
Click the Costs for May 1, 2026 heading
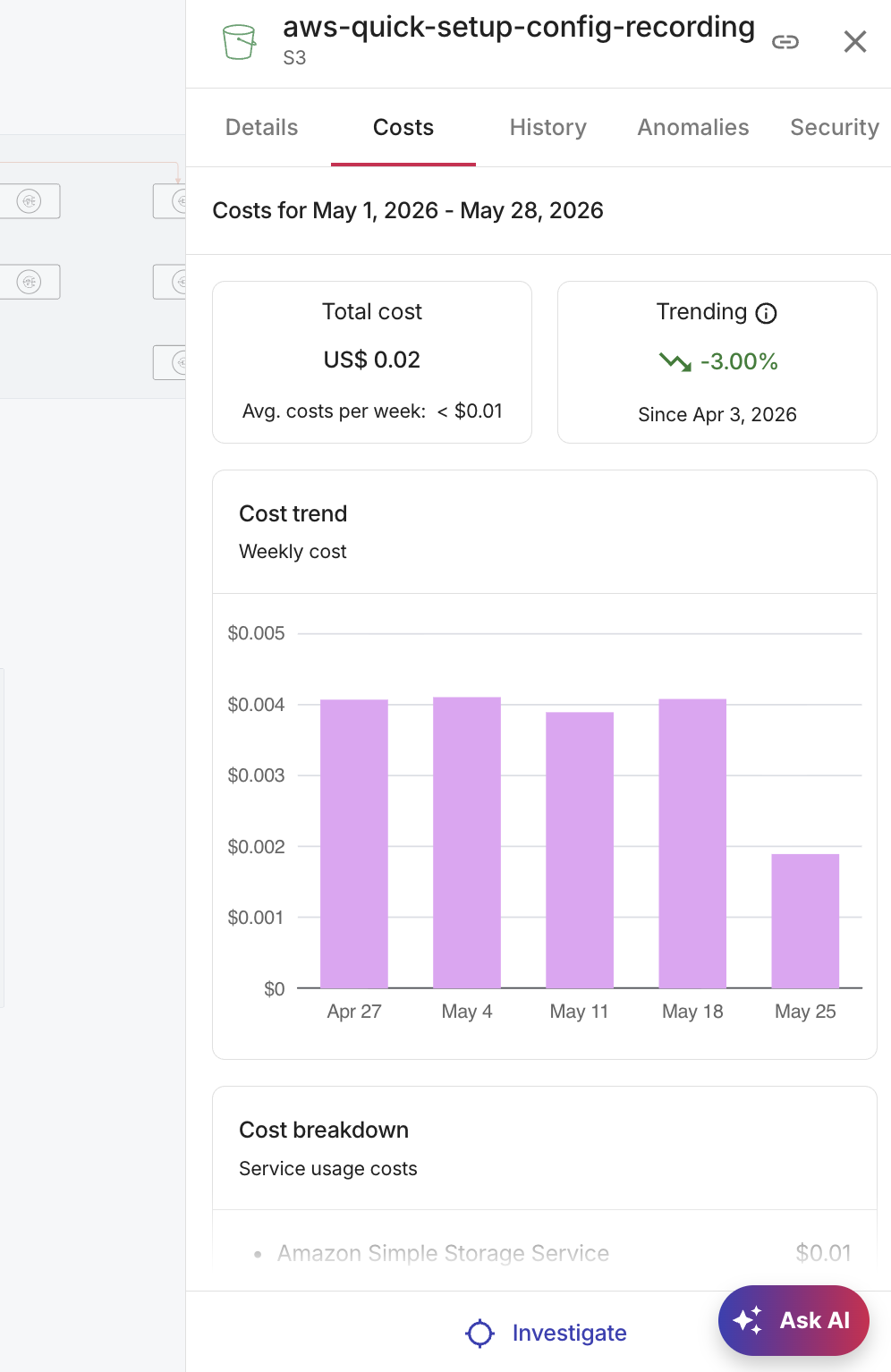[x=408, y=210]
